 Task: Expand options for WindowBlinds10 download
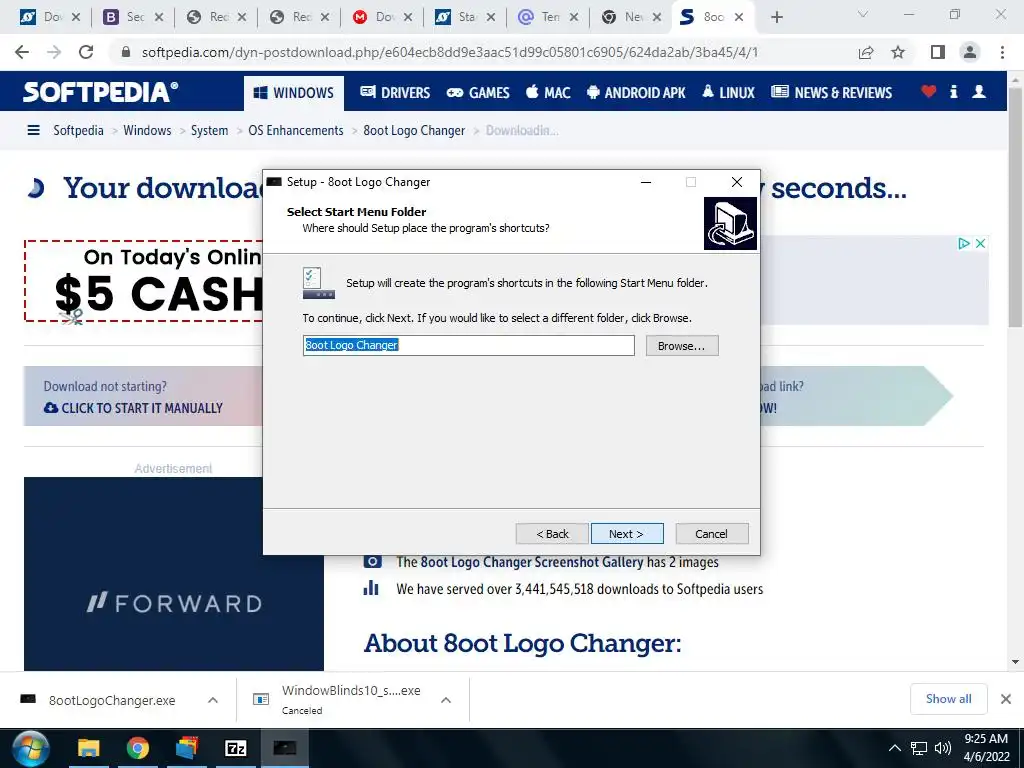[x=446, y=700]
